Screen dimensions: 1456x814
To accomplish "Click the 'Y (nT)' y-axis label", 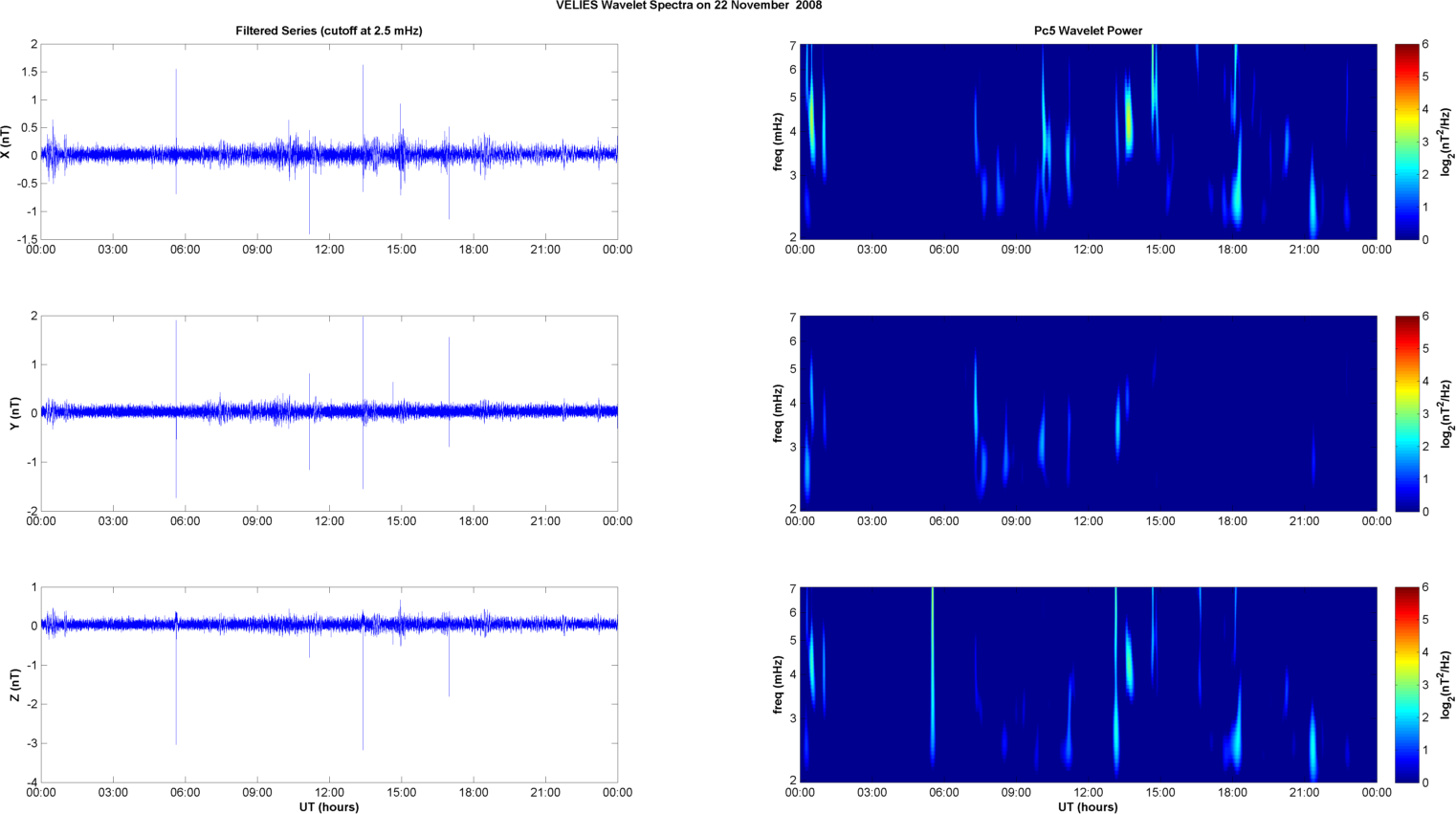I will pyautogui.click(x=14, y=413).
